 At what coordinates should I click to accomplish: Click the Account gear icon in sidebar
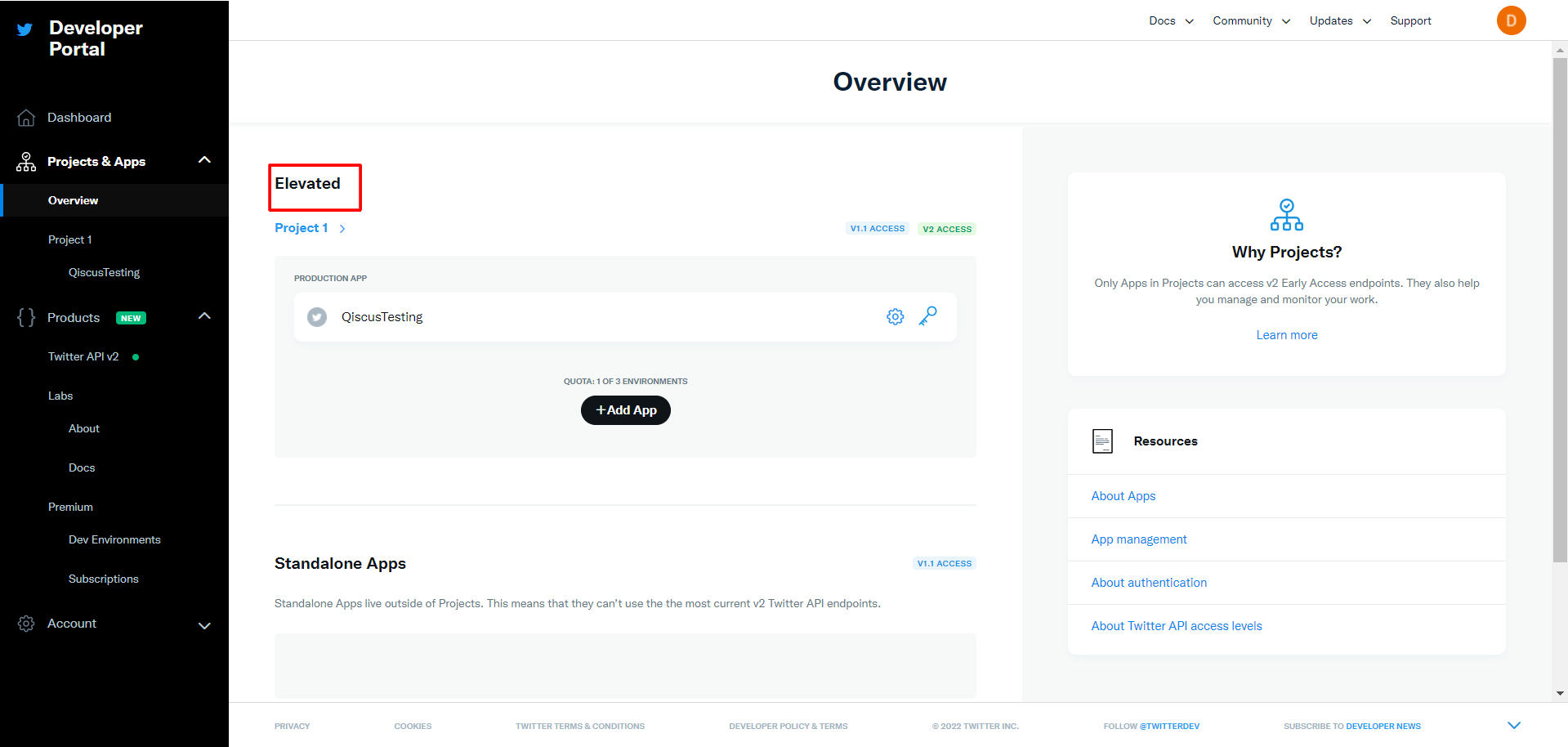pyautogui.click(x=26, y=624)
